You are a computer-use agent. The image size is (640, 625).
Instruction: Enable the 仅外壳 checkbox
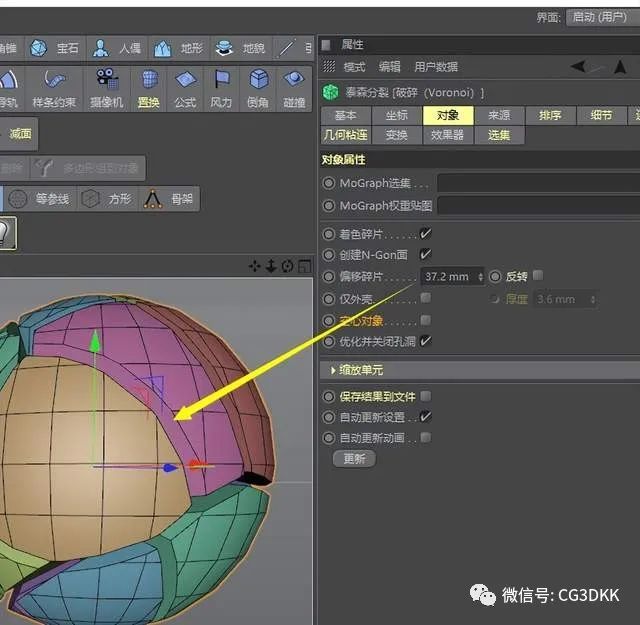pyautogui.click(x=425, y=298)
